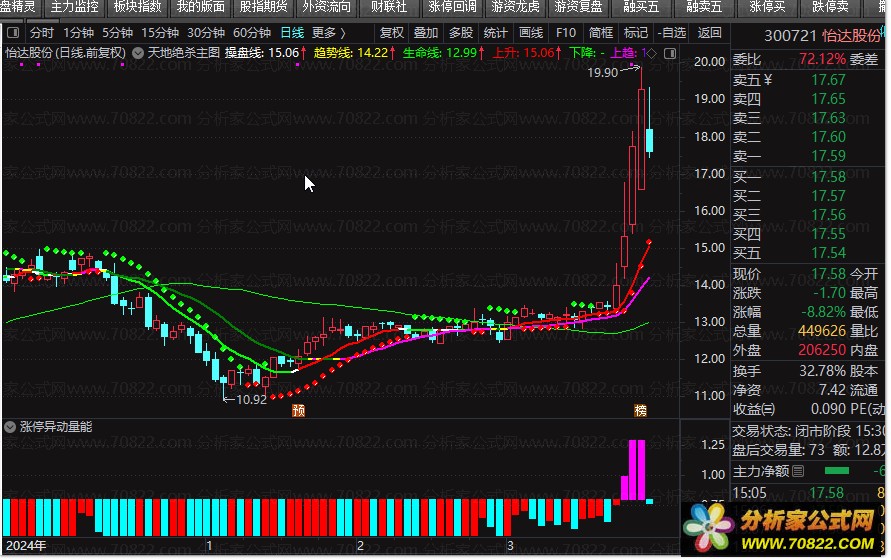Click the 买五 price 17.54
Screen dimensions: 891x560
(x=828, y=253)
